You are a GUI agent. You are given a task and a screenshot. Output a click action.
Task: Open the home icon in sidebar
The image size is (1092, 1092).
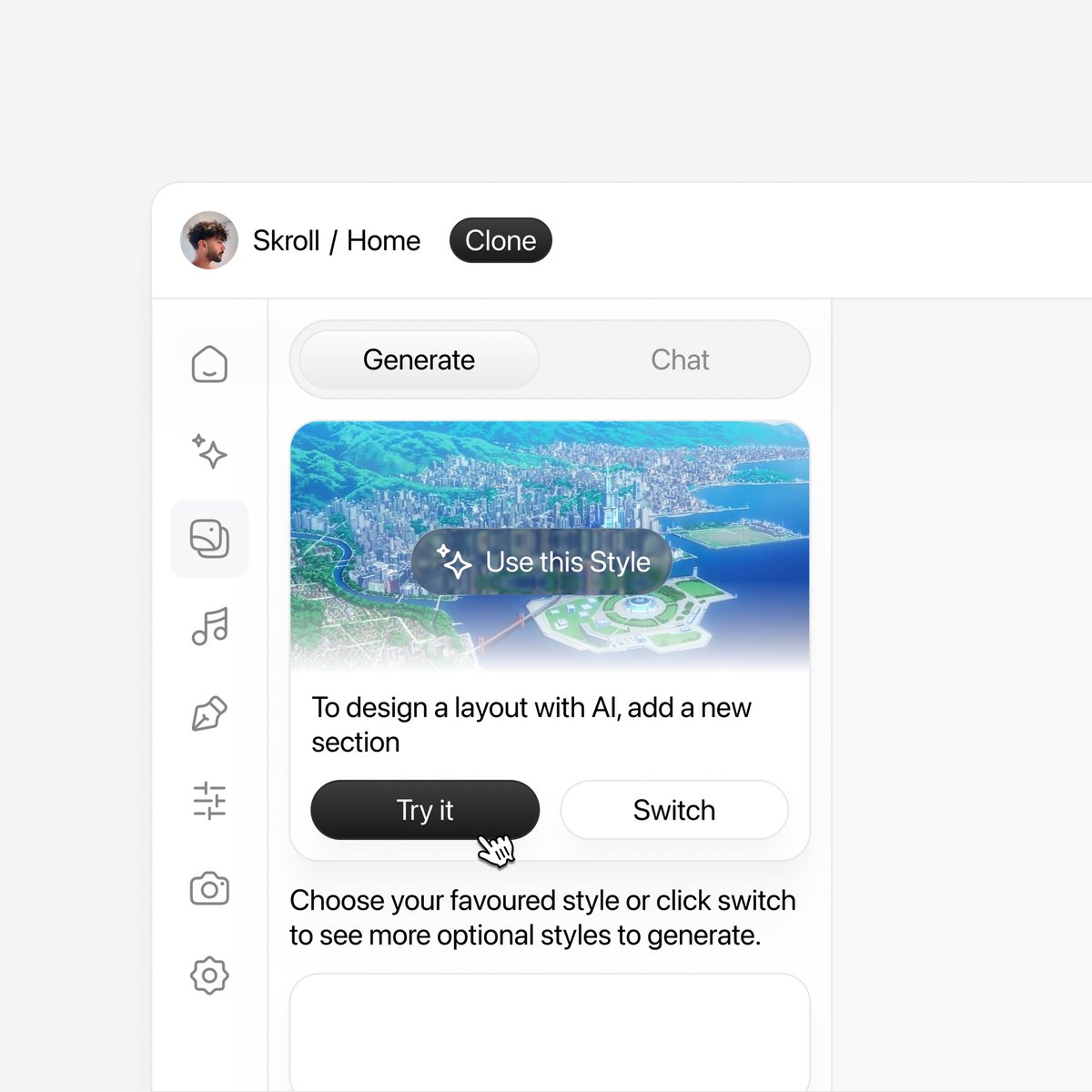209,364
